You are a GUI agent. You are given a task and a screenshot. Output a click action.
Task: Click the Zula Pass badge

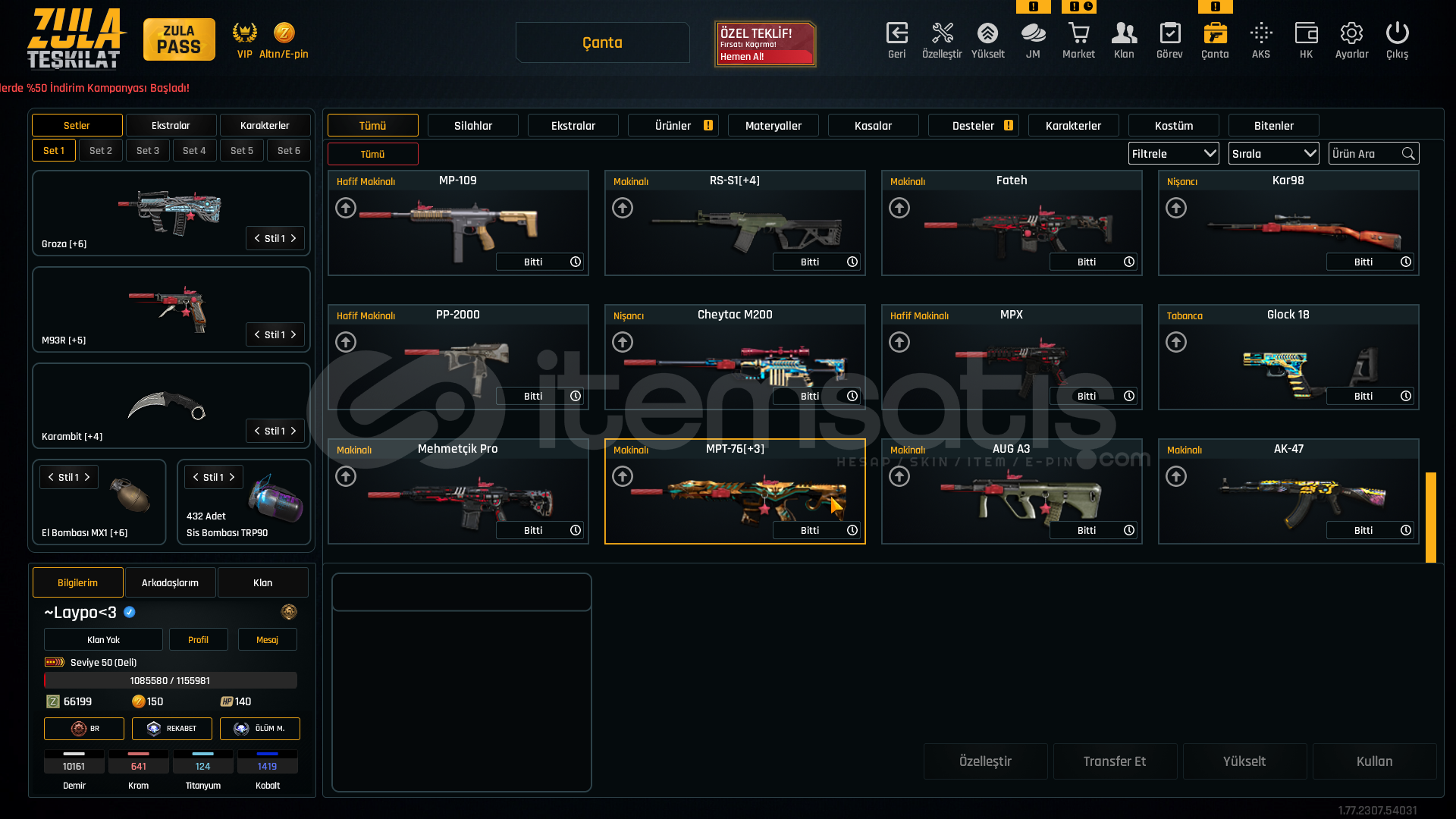(179, 39)
